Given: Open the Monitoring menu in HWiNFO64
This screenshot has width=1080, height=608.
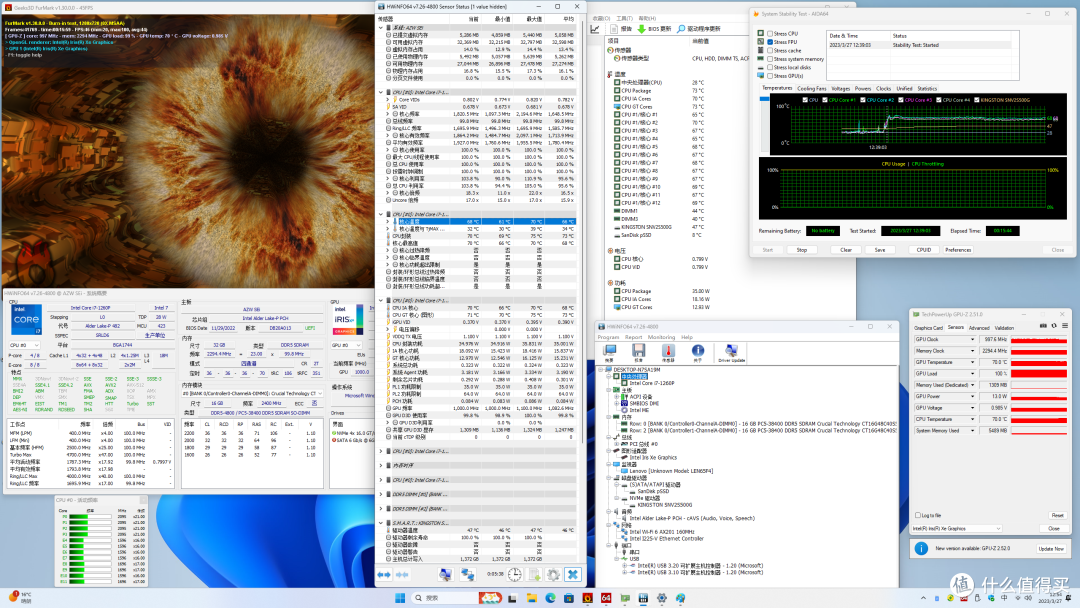Looking at the screenshot, I should tap(661, 337).
